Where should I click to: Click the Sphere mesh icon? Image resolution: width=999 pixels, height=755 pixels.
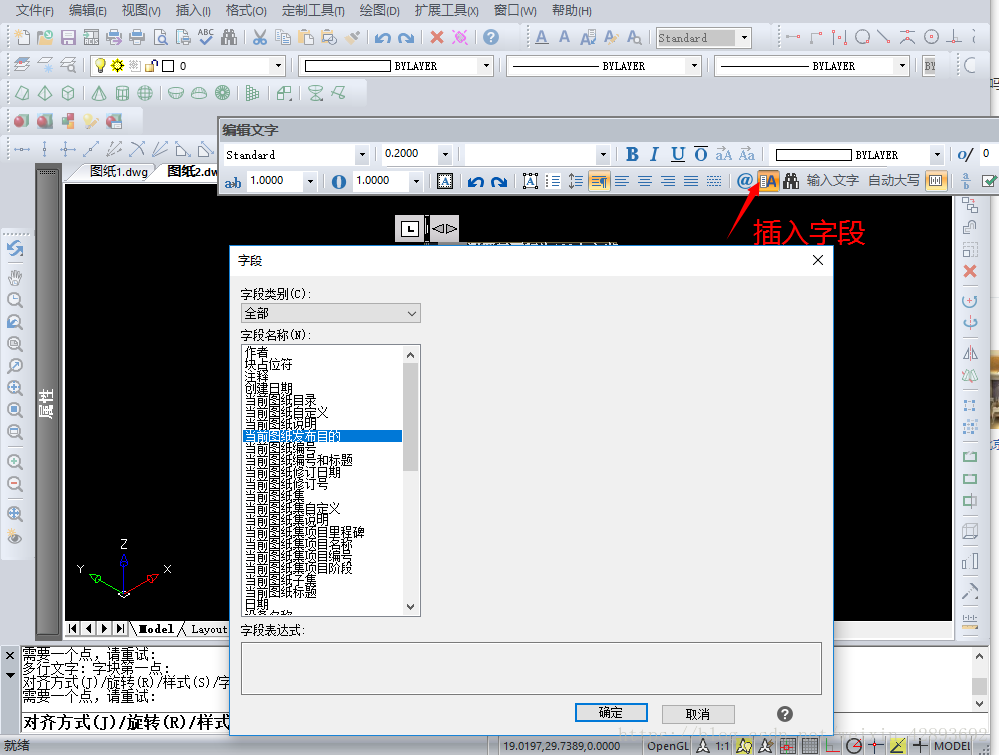[145, 94]
